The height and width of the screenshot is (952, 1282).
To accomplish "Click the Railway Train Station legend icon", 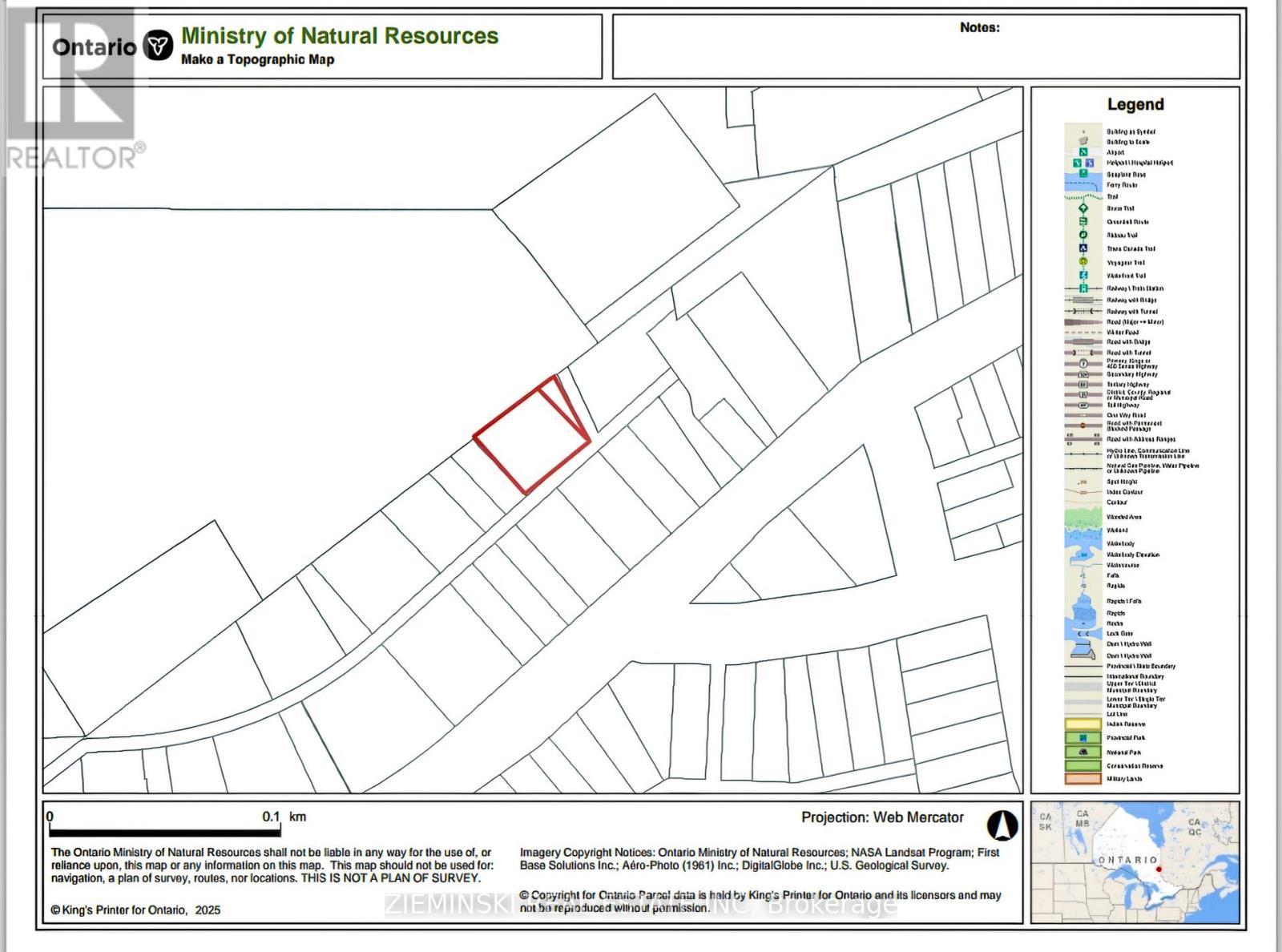I will pyautogui.click(x=1082, y=288).
